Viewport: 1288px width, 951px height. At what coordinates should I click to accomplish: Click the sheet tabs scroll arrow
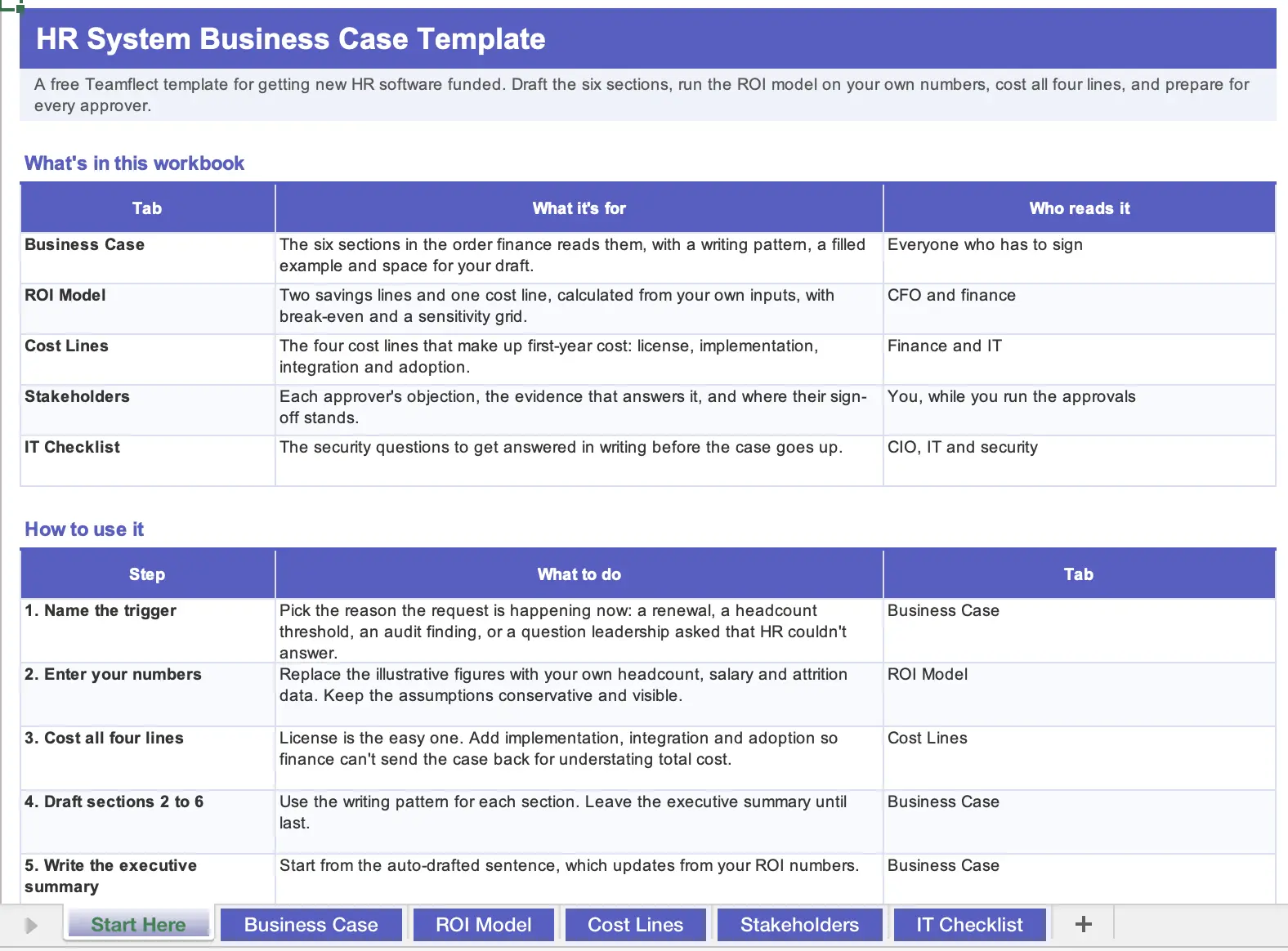pos(31,925)
